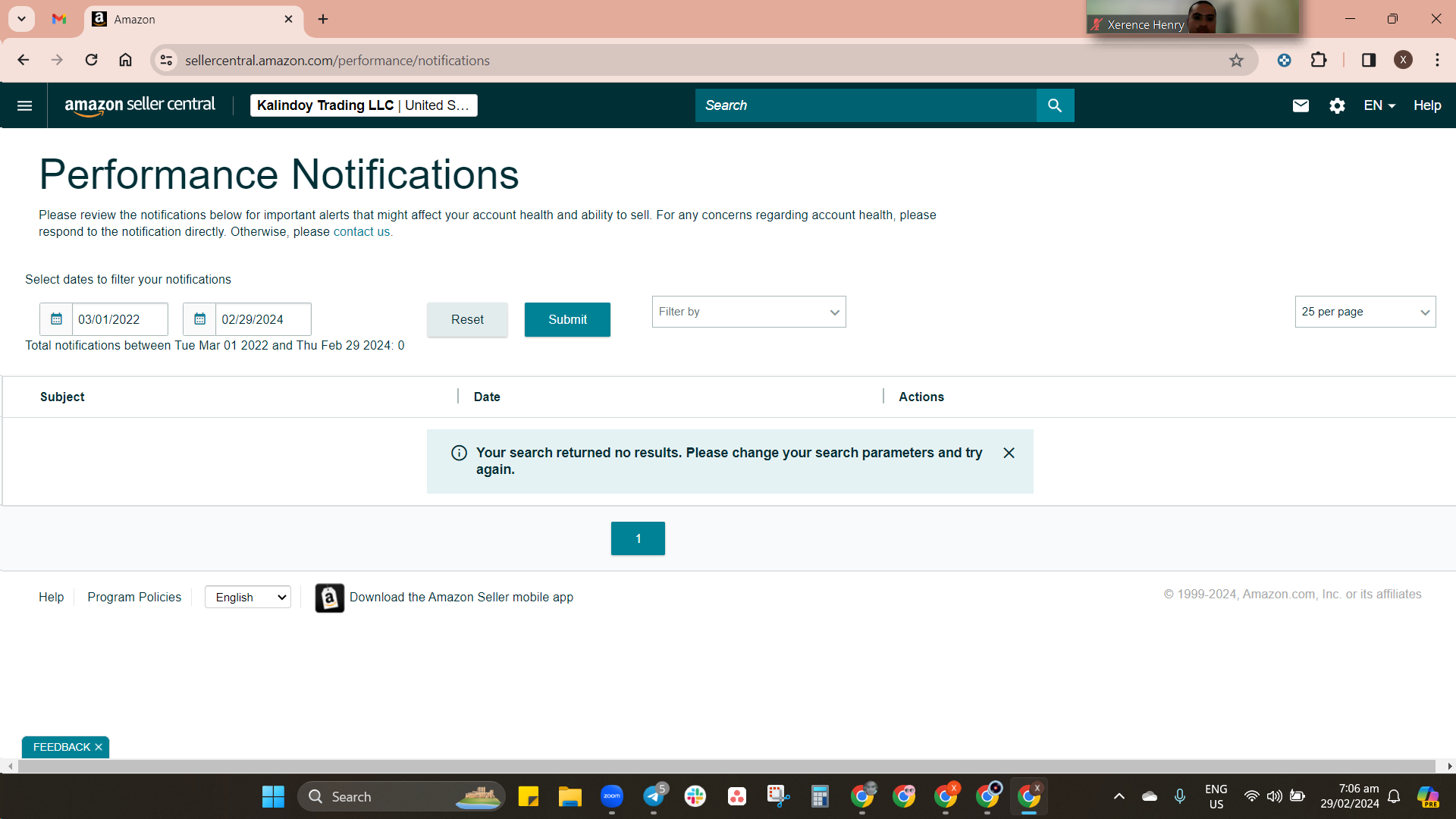
Task: Click the horizontal page scrollbar
Action: pyautogui.click(x=726, y=767)
